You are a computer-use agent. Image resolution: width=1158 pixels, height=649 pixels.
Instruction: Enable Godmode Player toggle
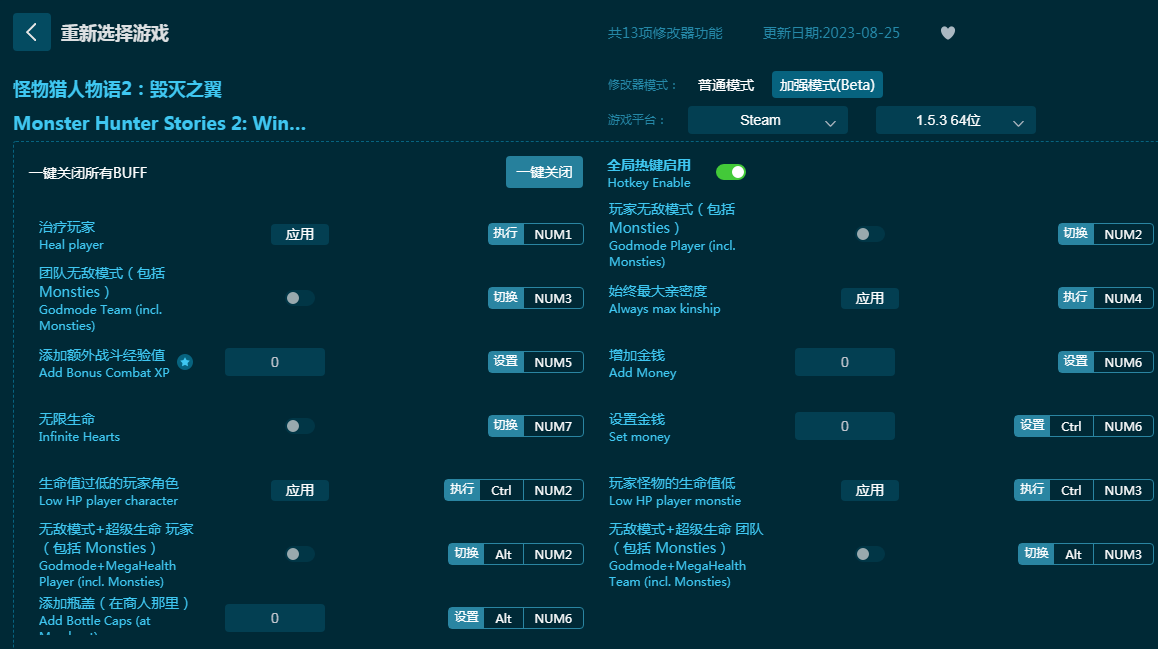(869, 234)
